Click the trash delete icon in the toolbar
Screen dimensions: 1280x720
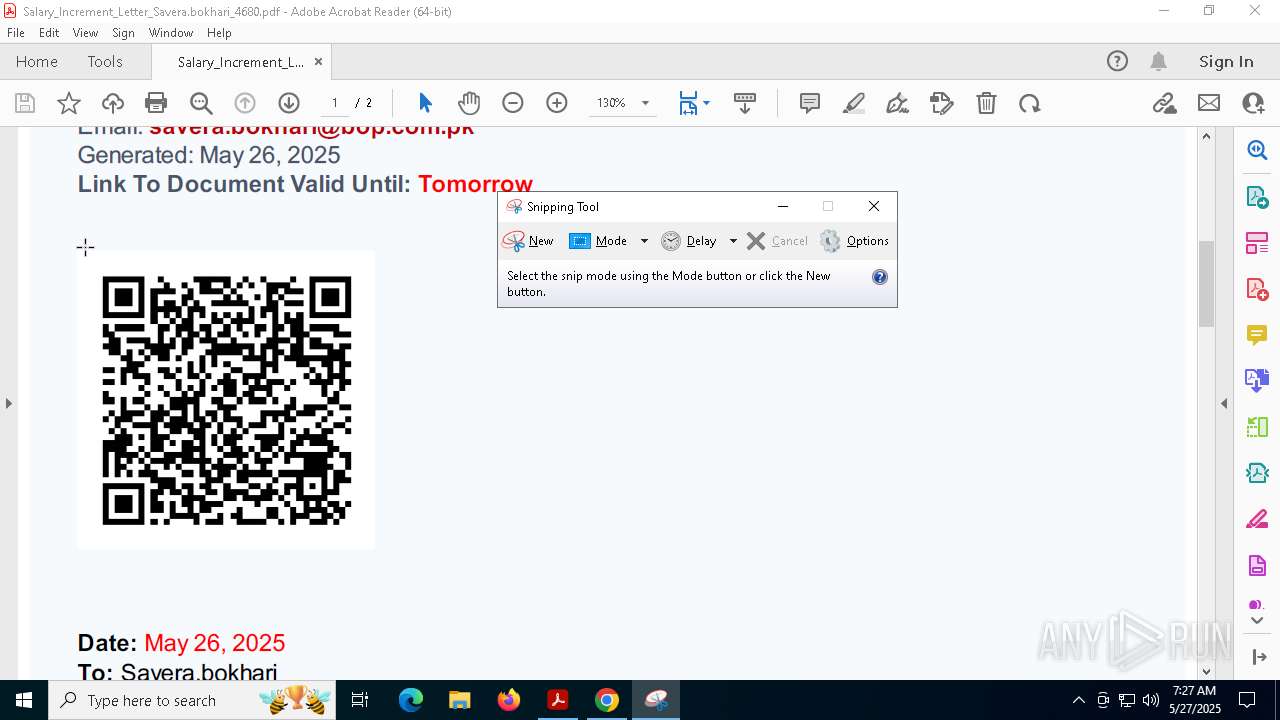pyautogui.click(x=986, y=103)
